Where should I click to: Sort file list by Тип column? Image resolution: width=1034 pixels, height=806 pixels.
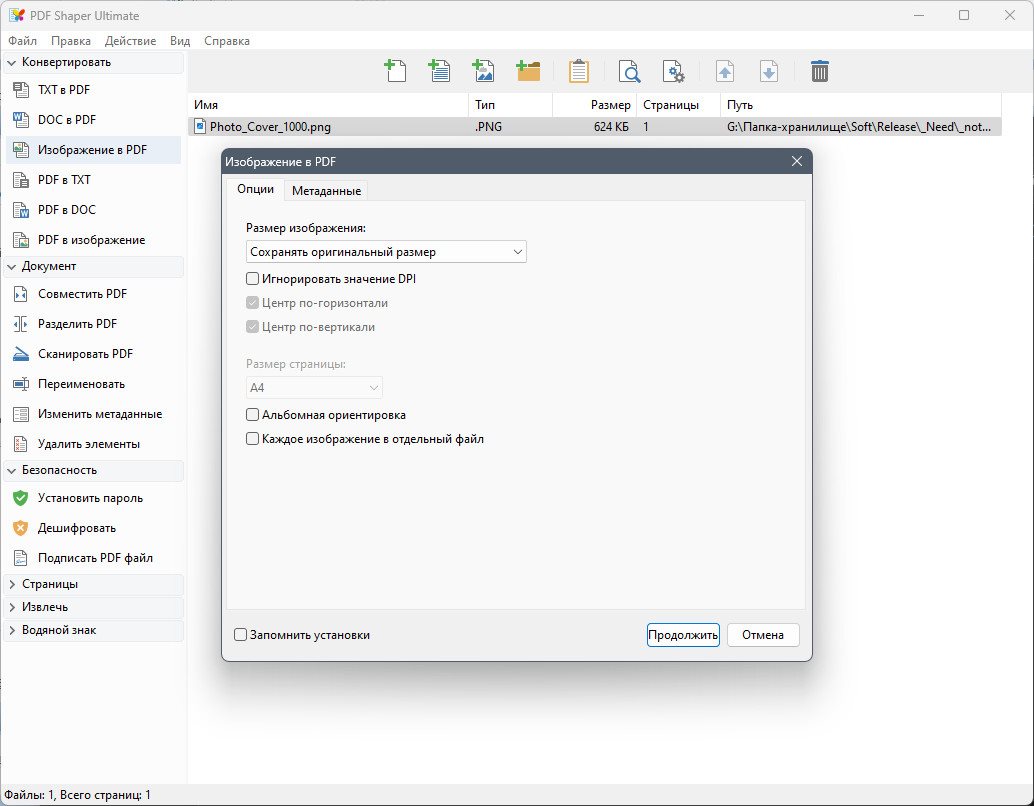[510, 105]
